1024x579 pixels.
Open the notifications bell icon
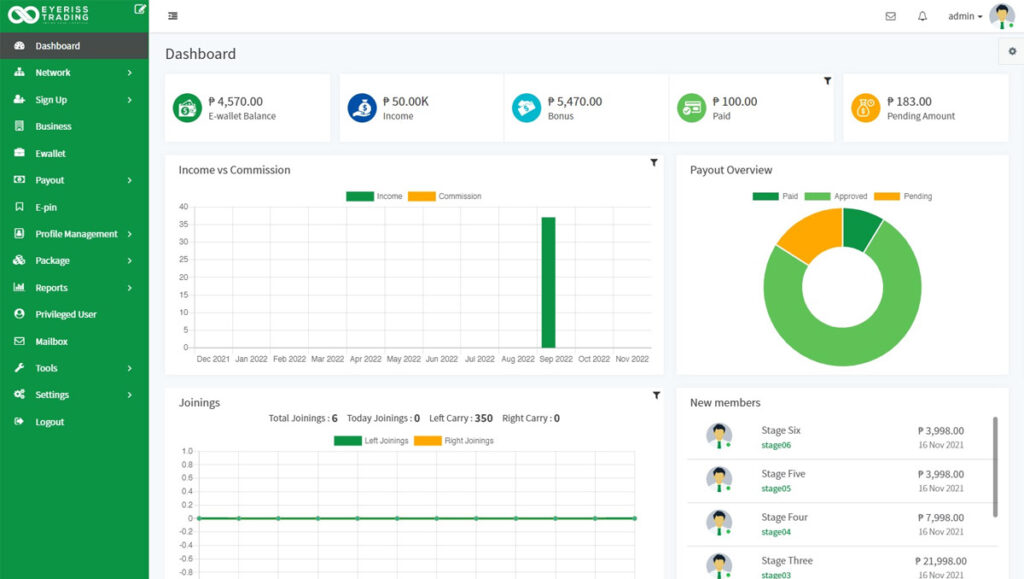click(922, 16)
